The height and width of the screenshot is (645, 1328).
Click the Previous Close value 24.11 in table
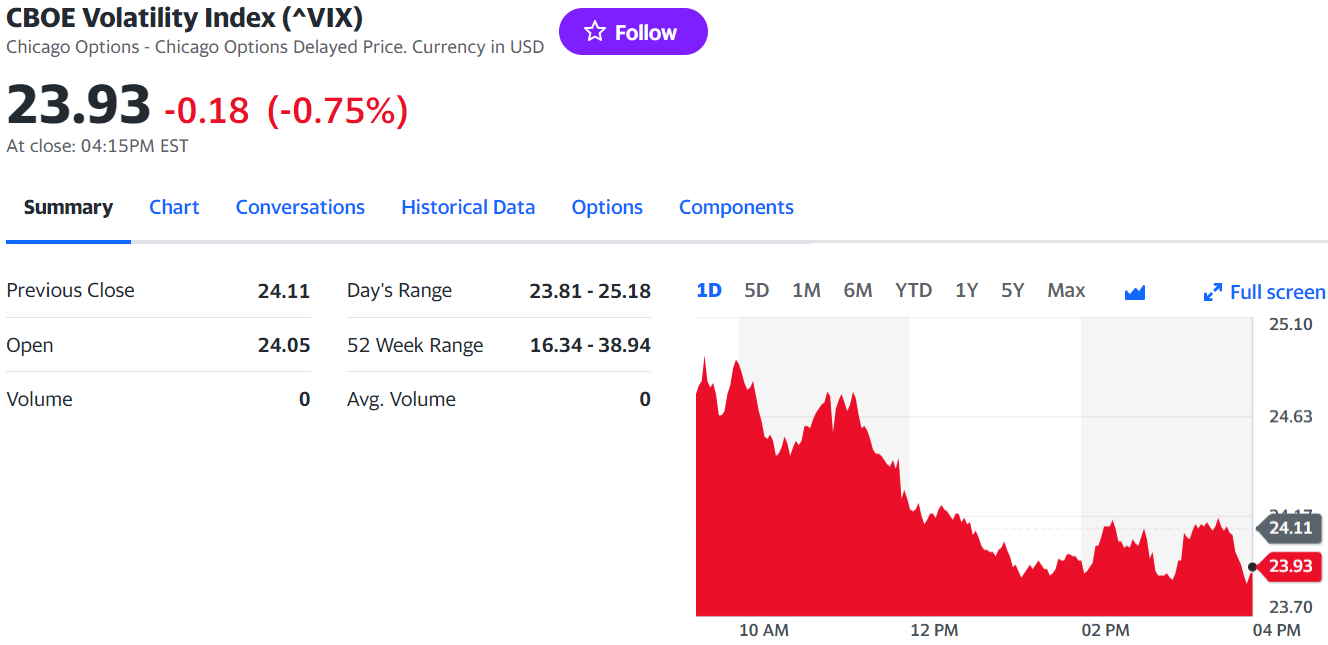[x=284, y=291]
